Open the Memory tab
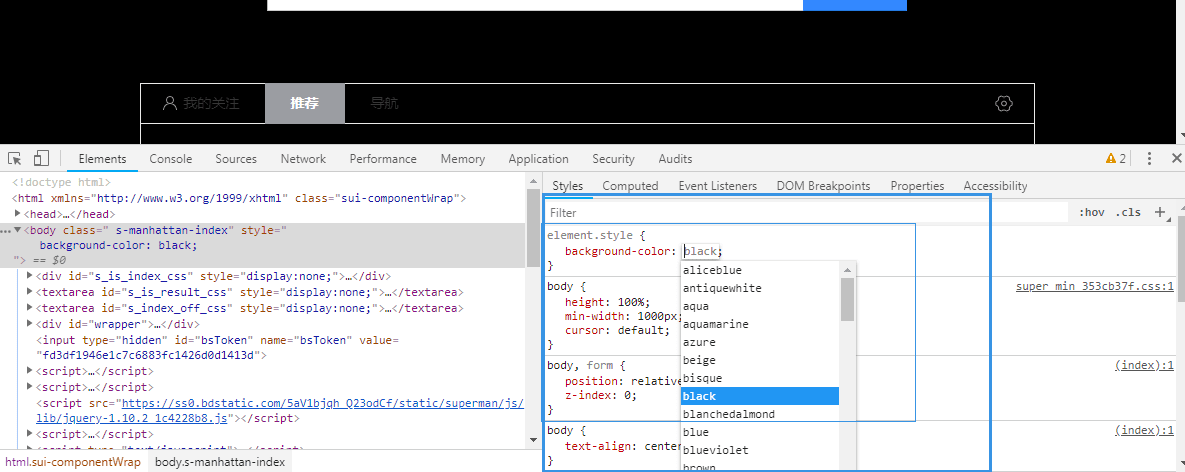Viewport: 1185px width, 472px height. tap(463, 159)
